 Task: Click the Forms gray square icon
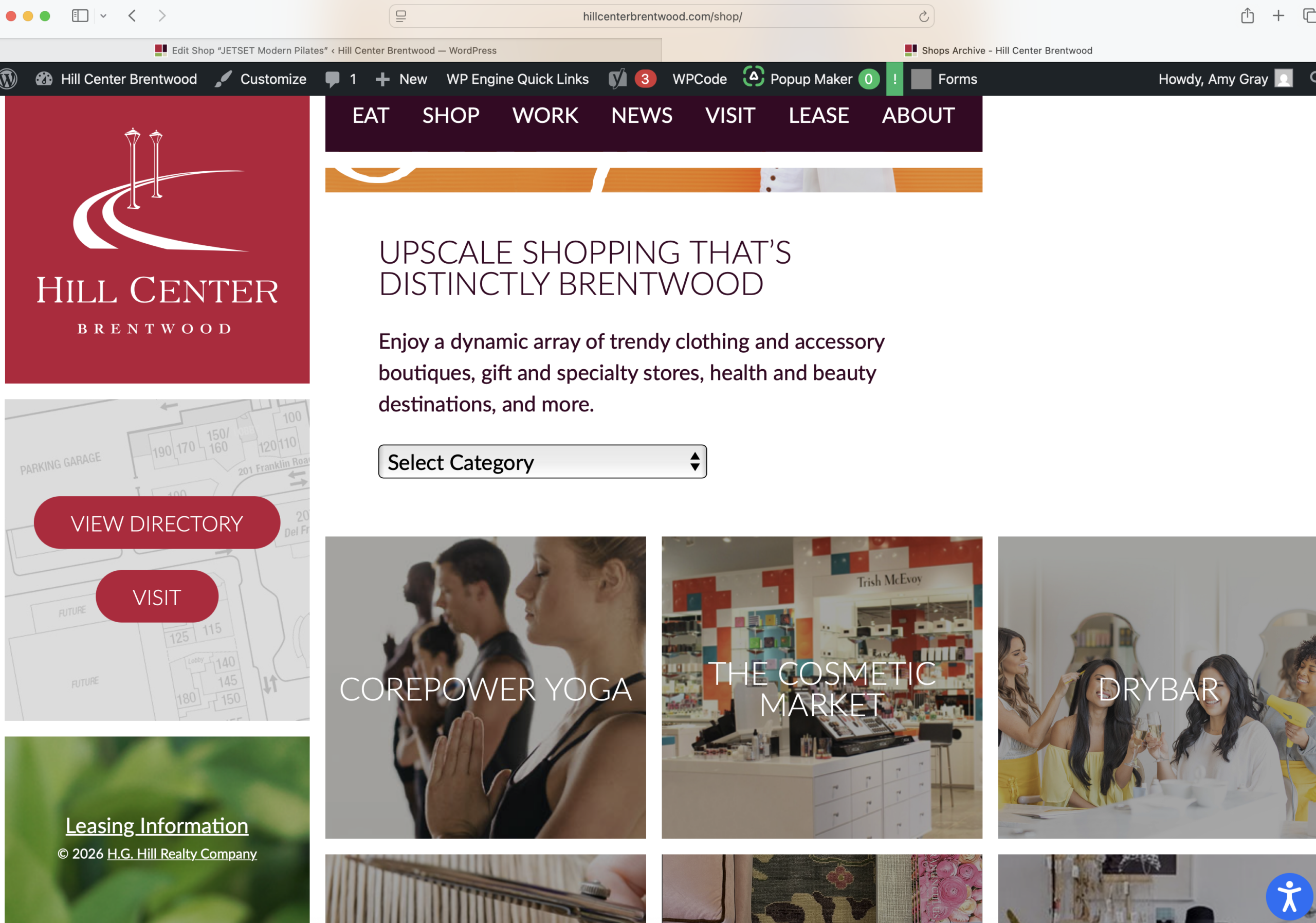(x=921, y=79)
